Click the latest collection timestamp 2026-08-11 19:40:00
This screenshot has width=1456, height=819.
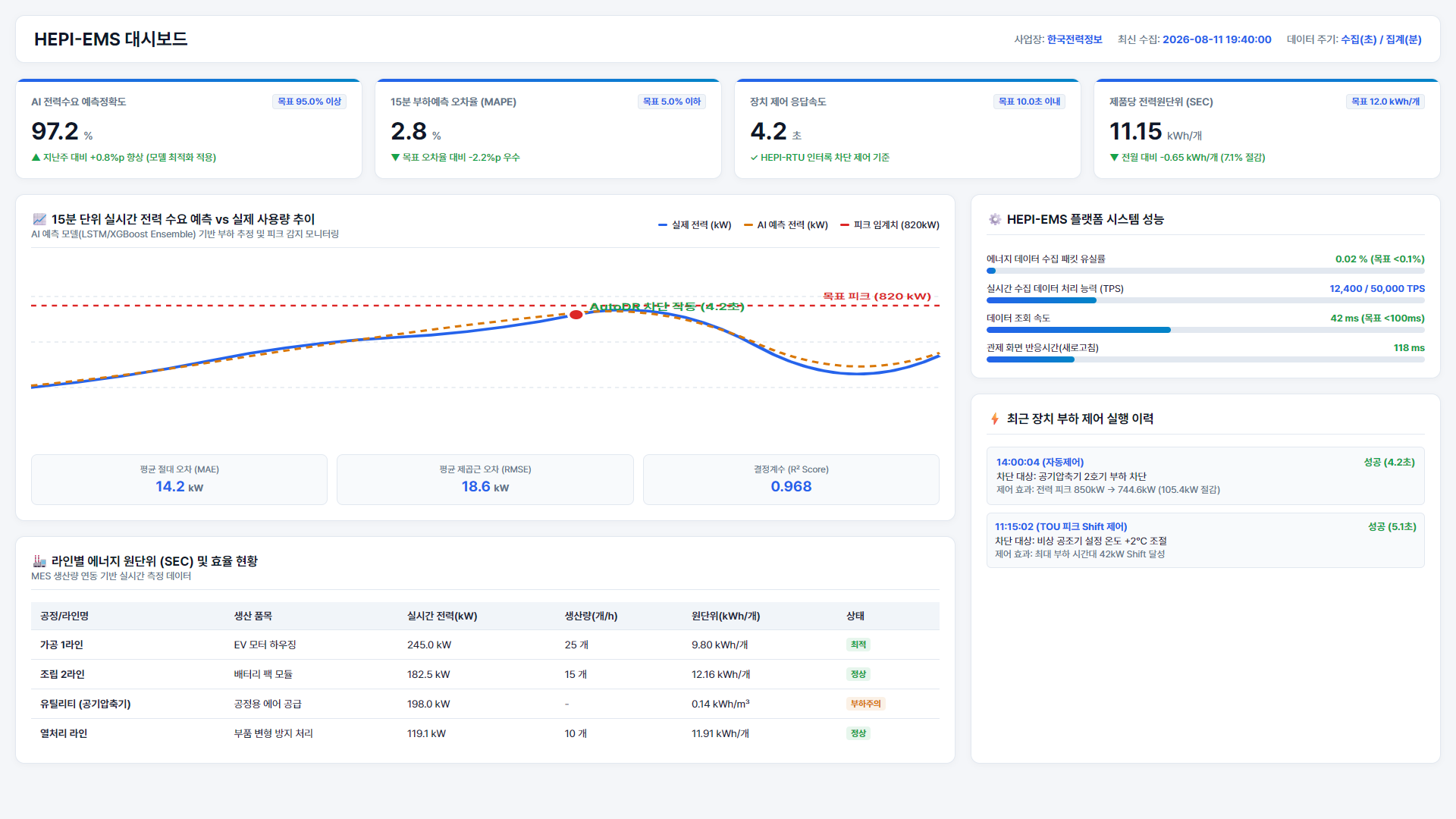pyautogui.click(x=1217, y=39)
